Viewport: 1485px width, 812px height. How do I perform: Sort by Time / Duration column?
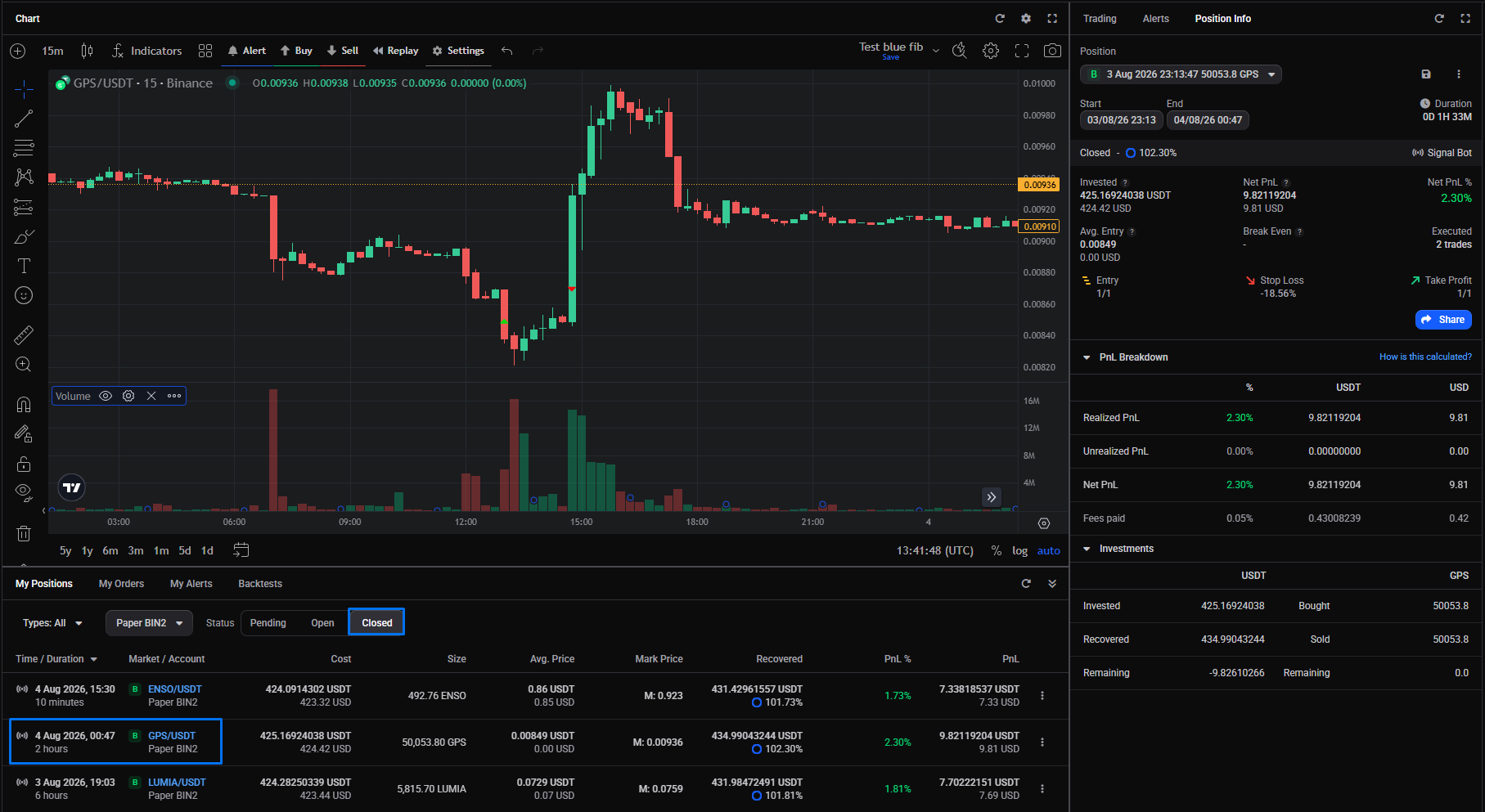pos(56,659)
